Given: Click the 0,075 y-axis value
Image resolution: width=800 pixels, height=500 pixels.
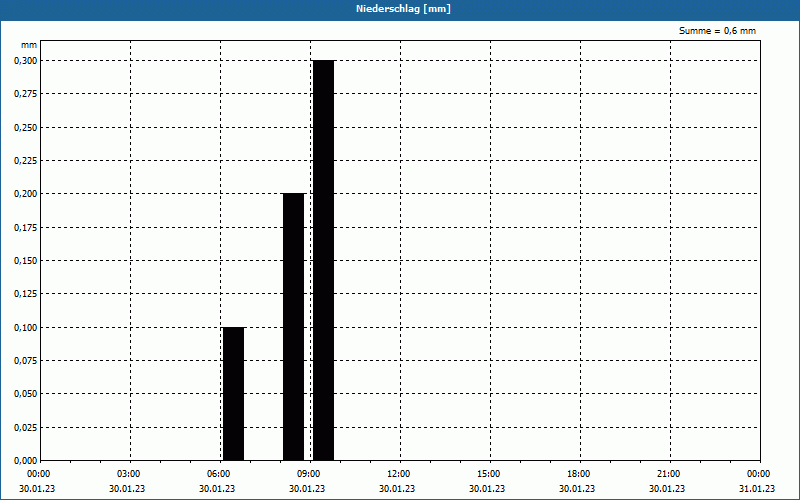Looking at the screenshot, I should tap(26, 361).
